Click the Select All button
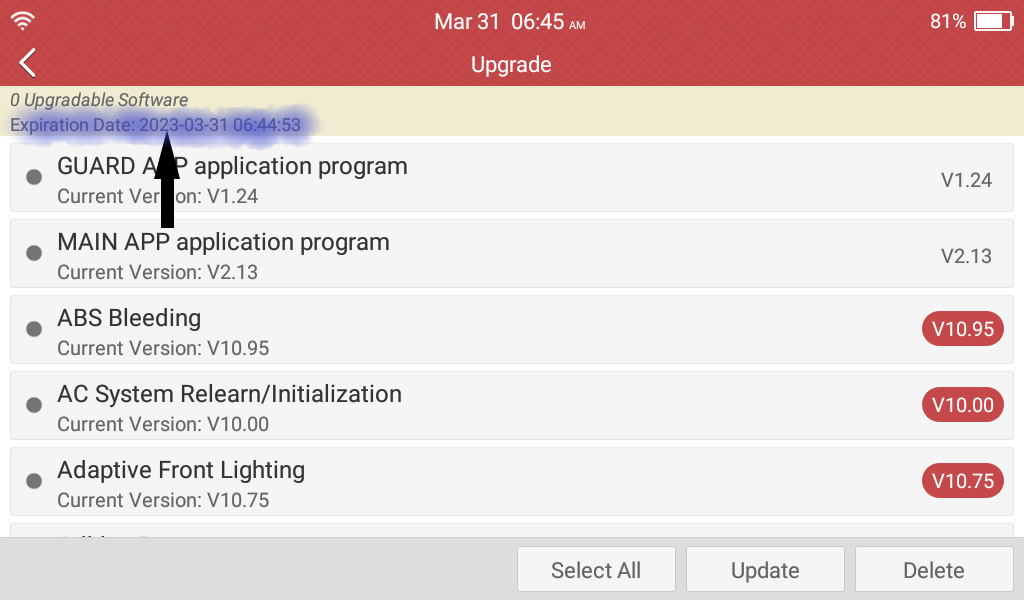 (596, 570)
